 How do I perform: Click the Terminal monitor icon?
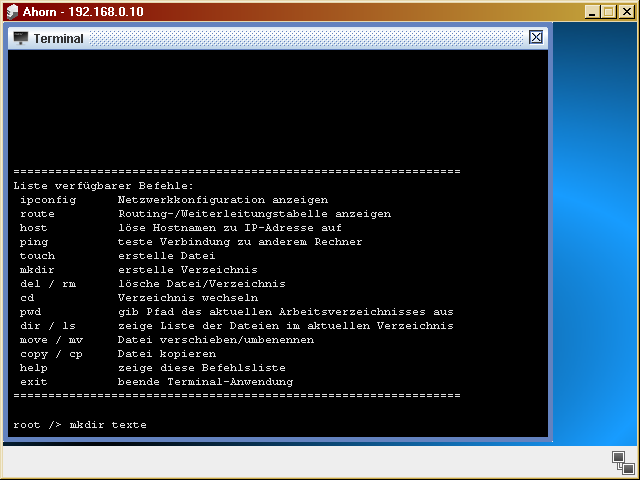(x=20, y=38)
